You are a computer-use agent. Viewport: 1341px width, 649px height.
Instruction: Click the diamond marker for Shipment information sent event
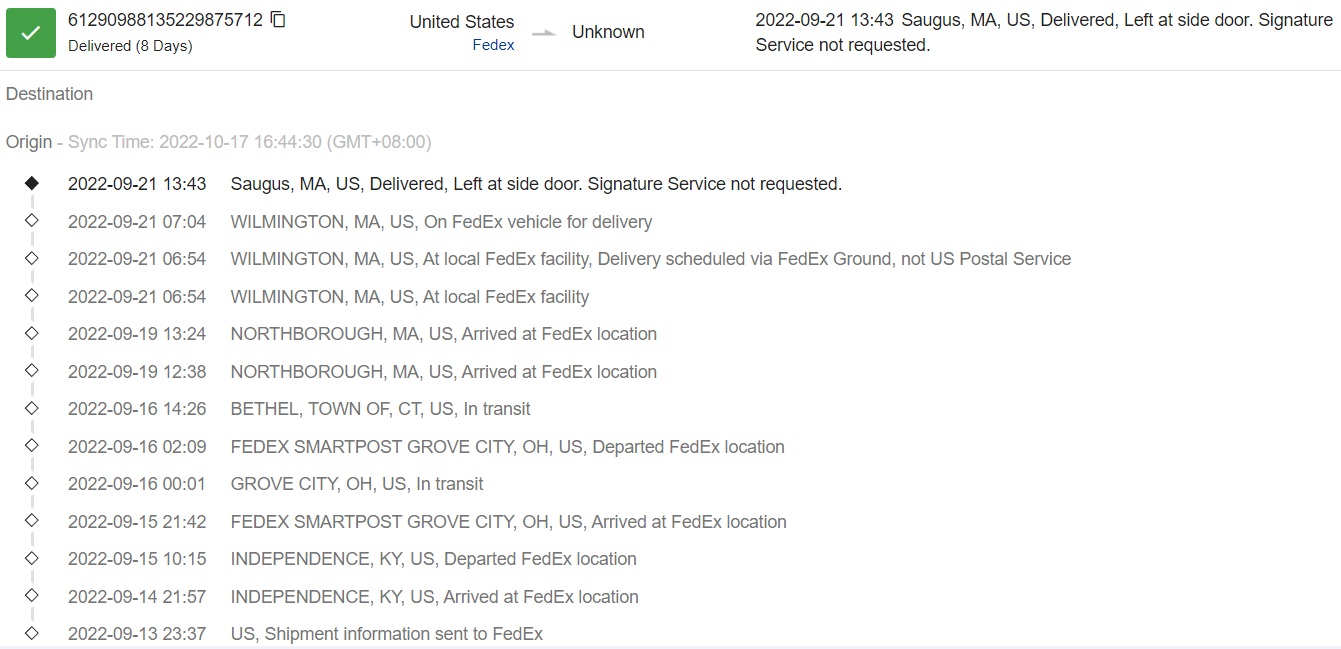pyautogui.click(x=32, y=633)
